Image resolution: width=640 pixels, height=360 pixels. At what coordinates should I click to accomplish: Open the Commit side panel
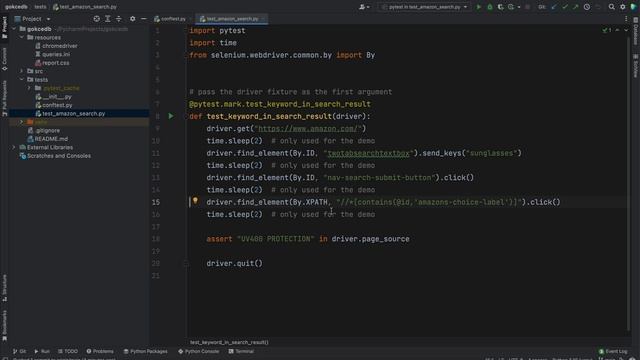pos(4,59)
